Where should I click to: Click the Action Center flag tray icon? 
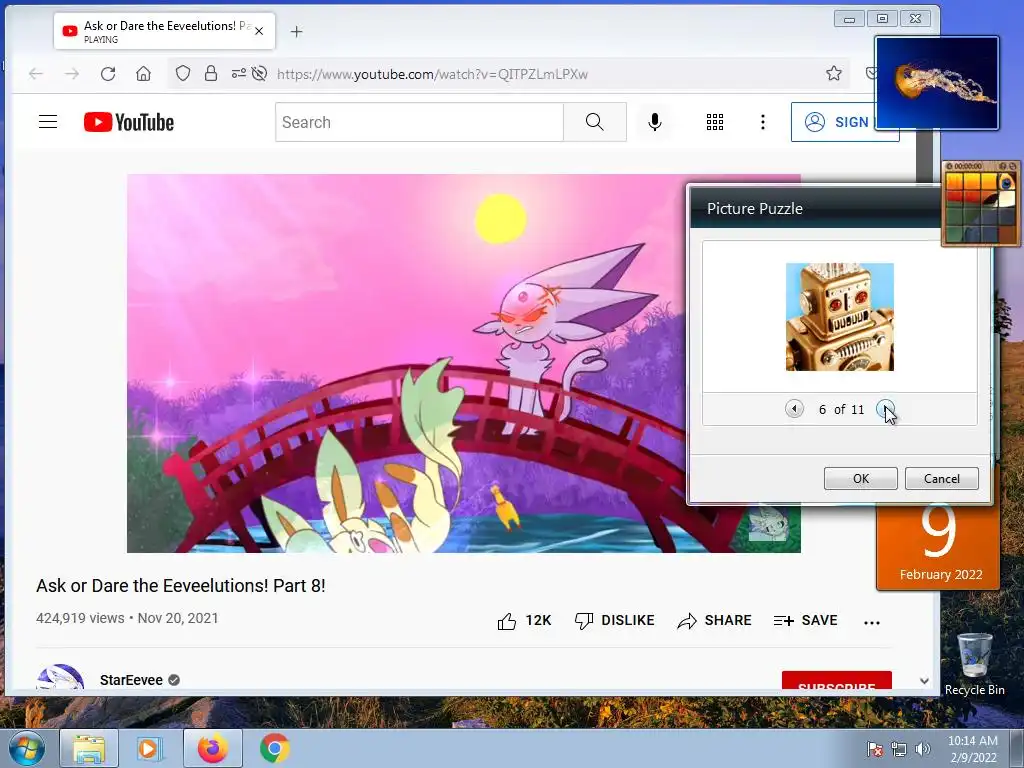(874, 749)
